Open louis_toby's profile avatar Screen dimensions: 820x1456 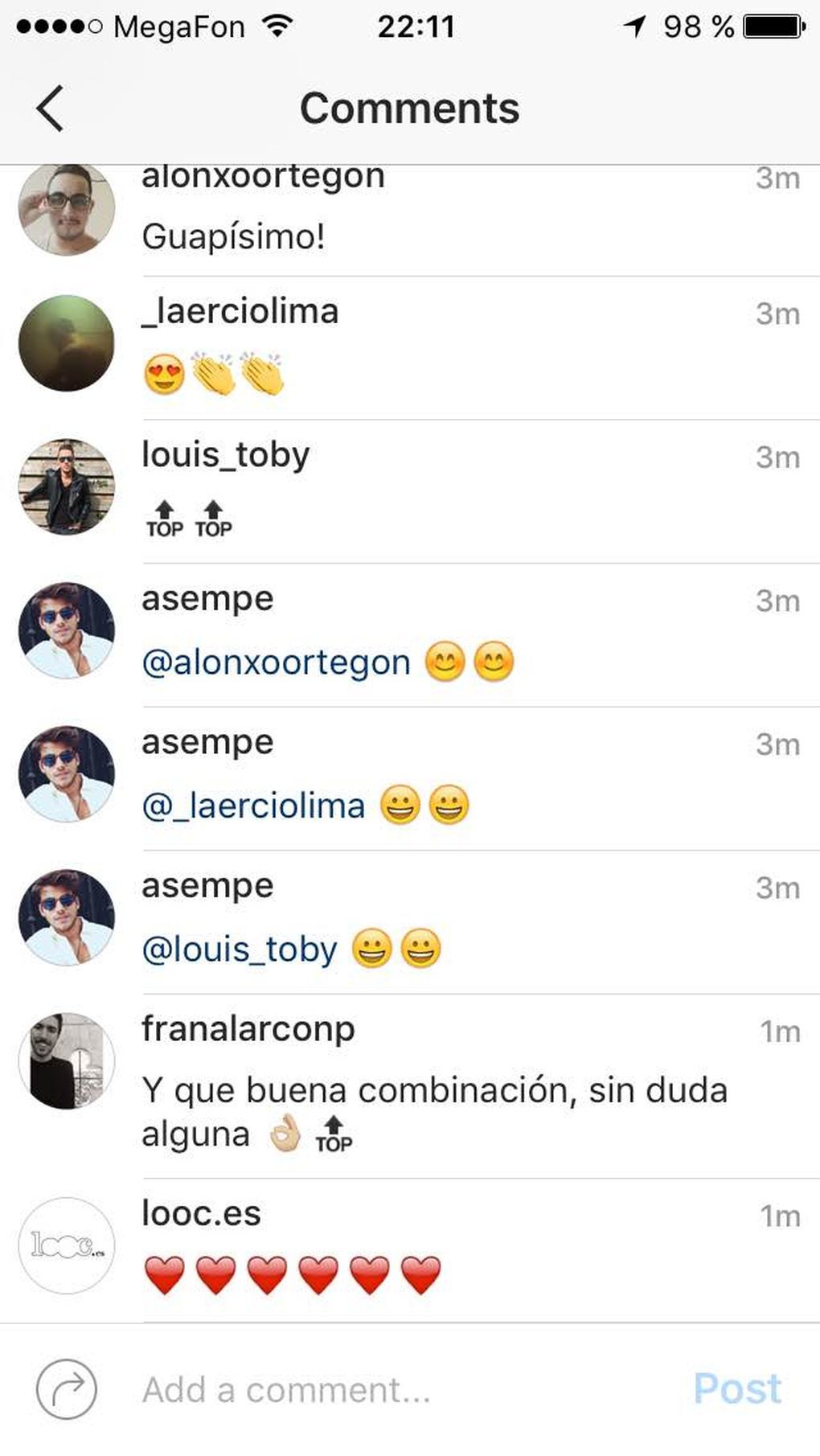67,486
